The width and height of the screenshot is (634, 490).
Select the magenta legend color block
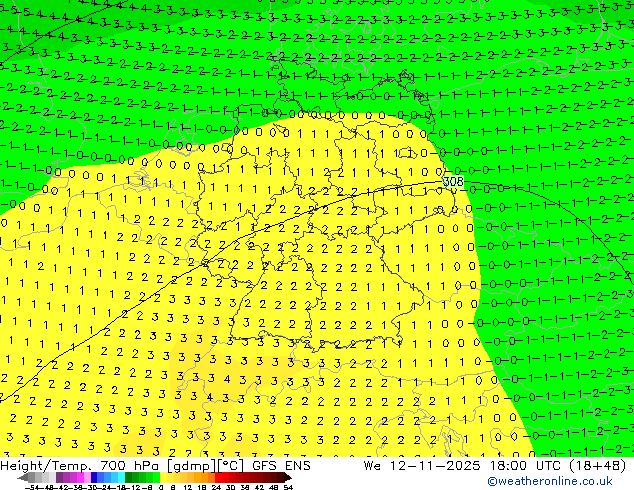click(80, 477)
